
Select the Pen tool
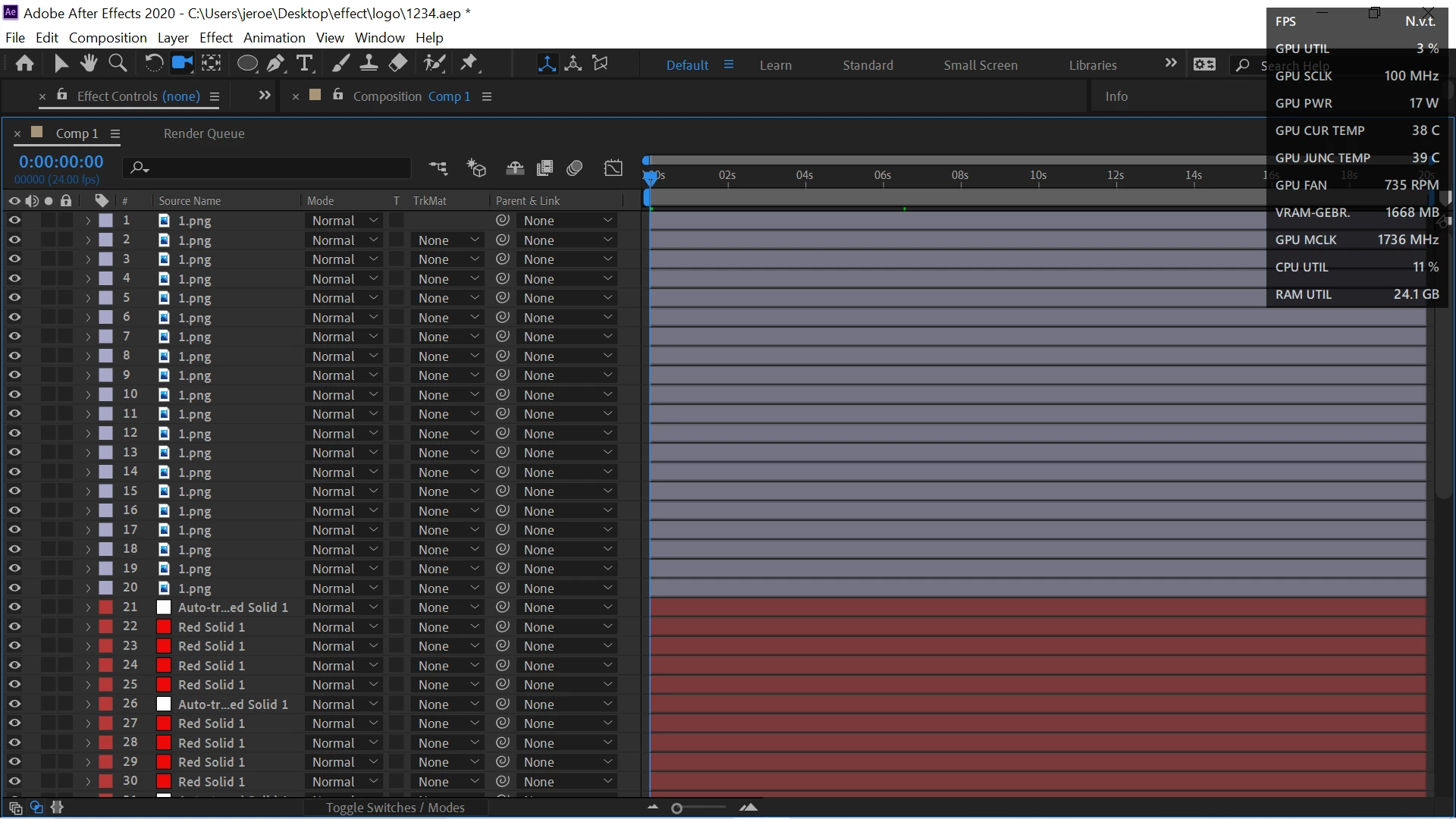276,64
